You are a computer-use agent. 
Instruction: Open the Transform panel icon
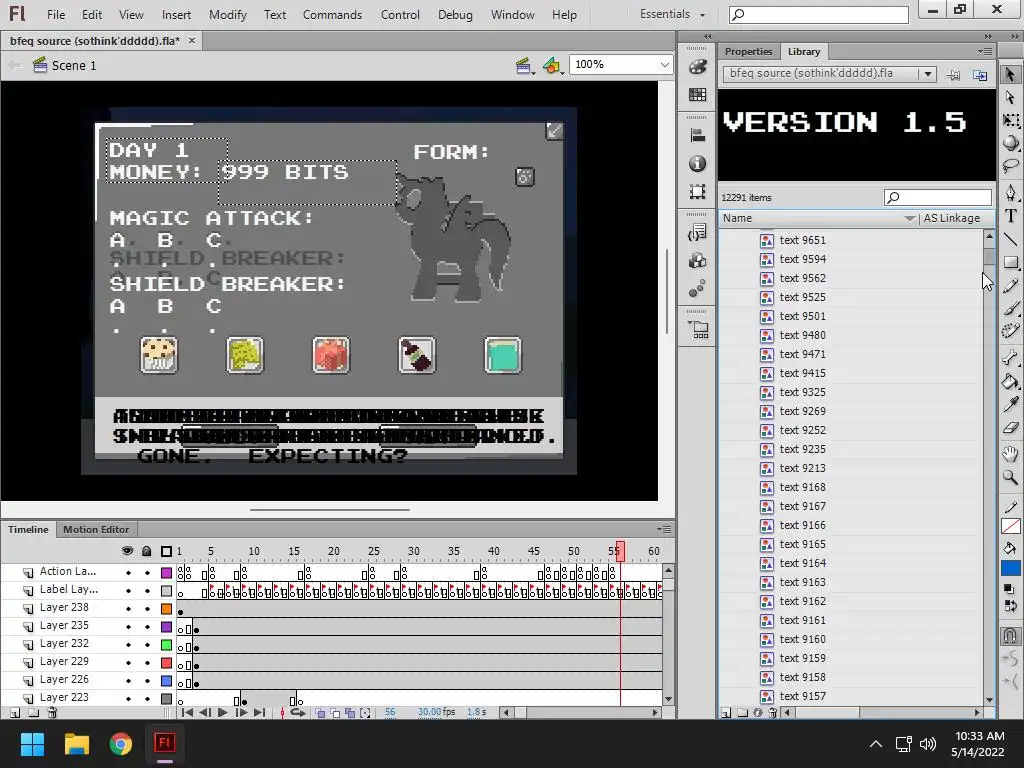coord(697,191)
